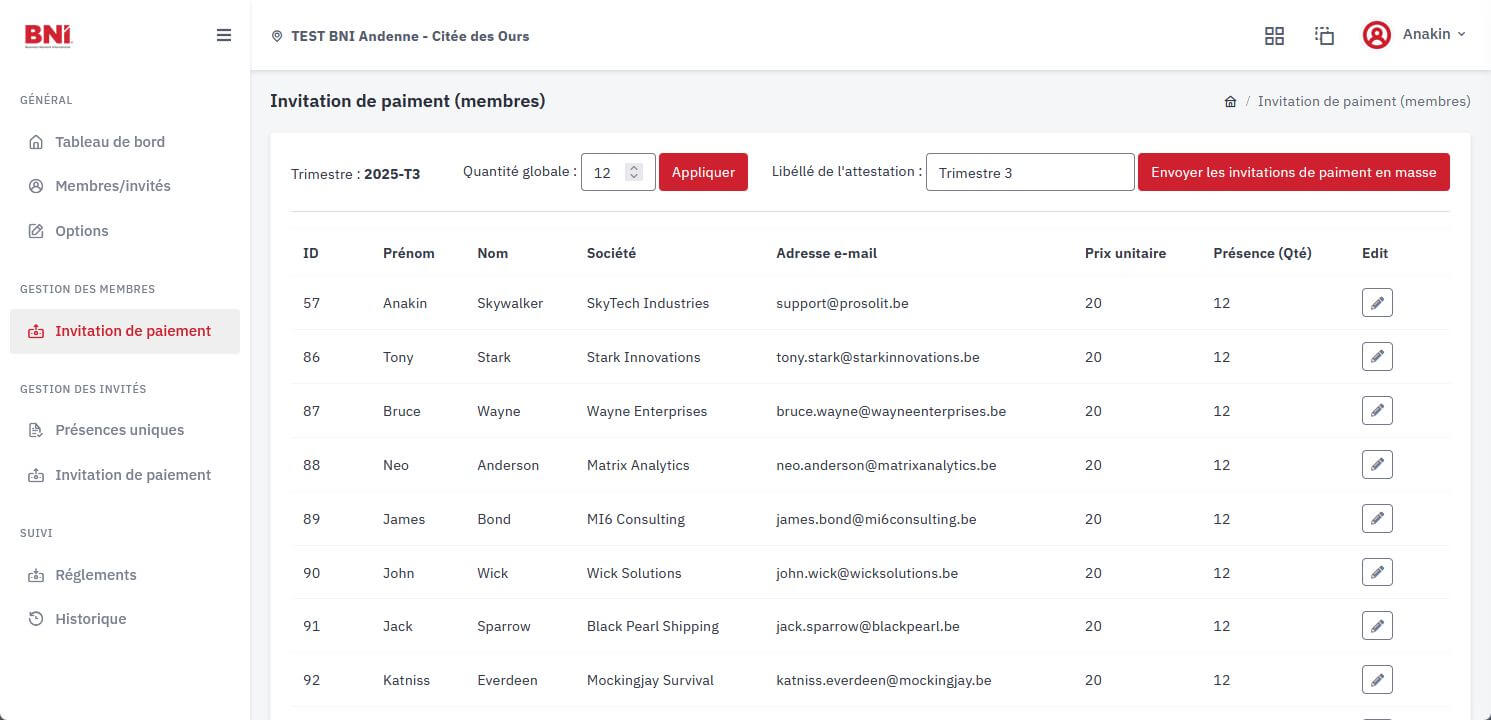The width and height of the screenshot is (1491, 720).
Task: Click email bruce.wayne@wayneenterprises.be
Action: pos(891,411)
